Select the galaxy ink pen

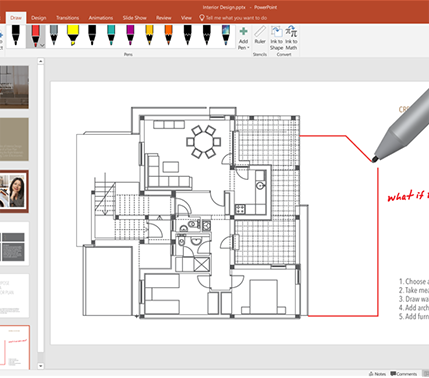click(x=226, y=35)
